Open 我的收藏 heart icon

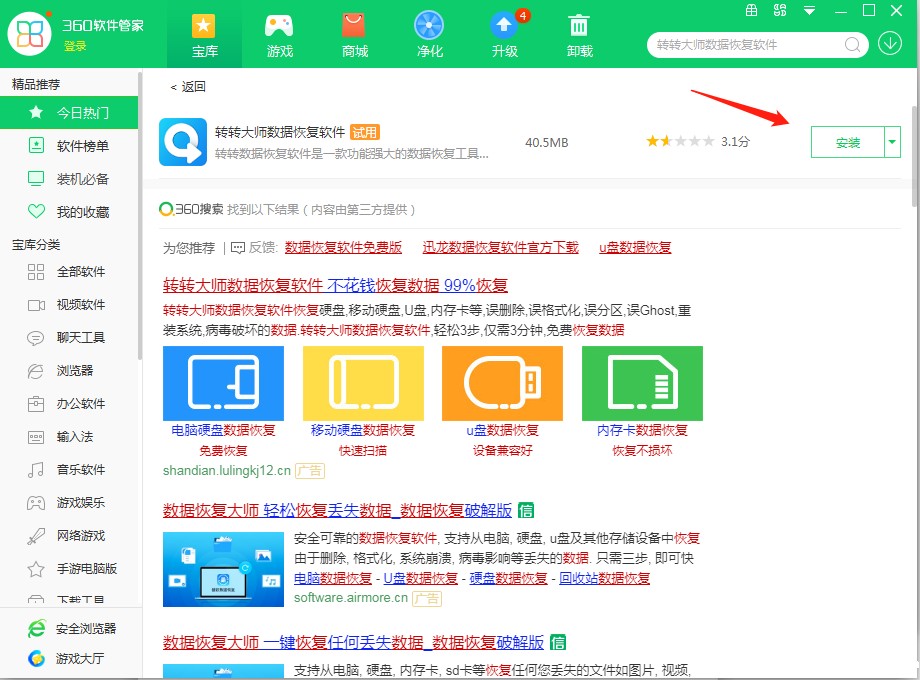(35, 211)
